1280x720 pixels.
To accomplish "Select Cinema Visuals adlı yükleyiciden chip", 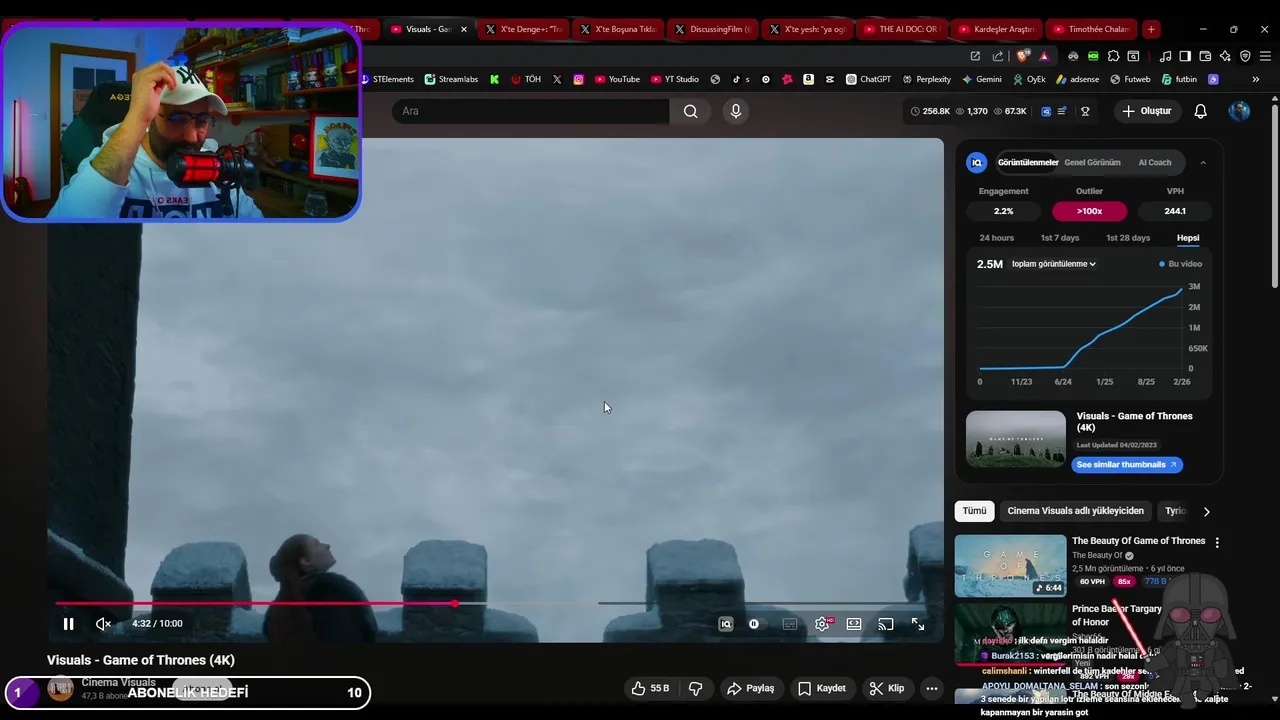I will (x=1075, y=511).
